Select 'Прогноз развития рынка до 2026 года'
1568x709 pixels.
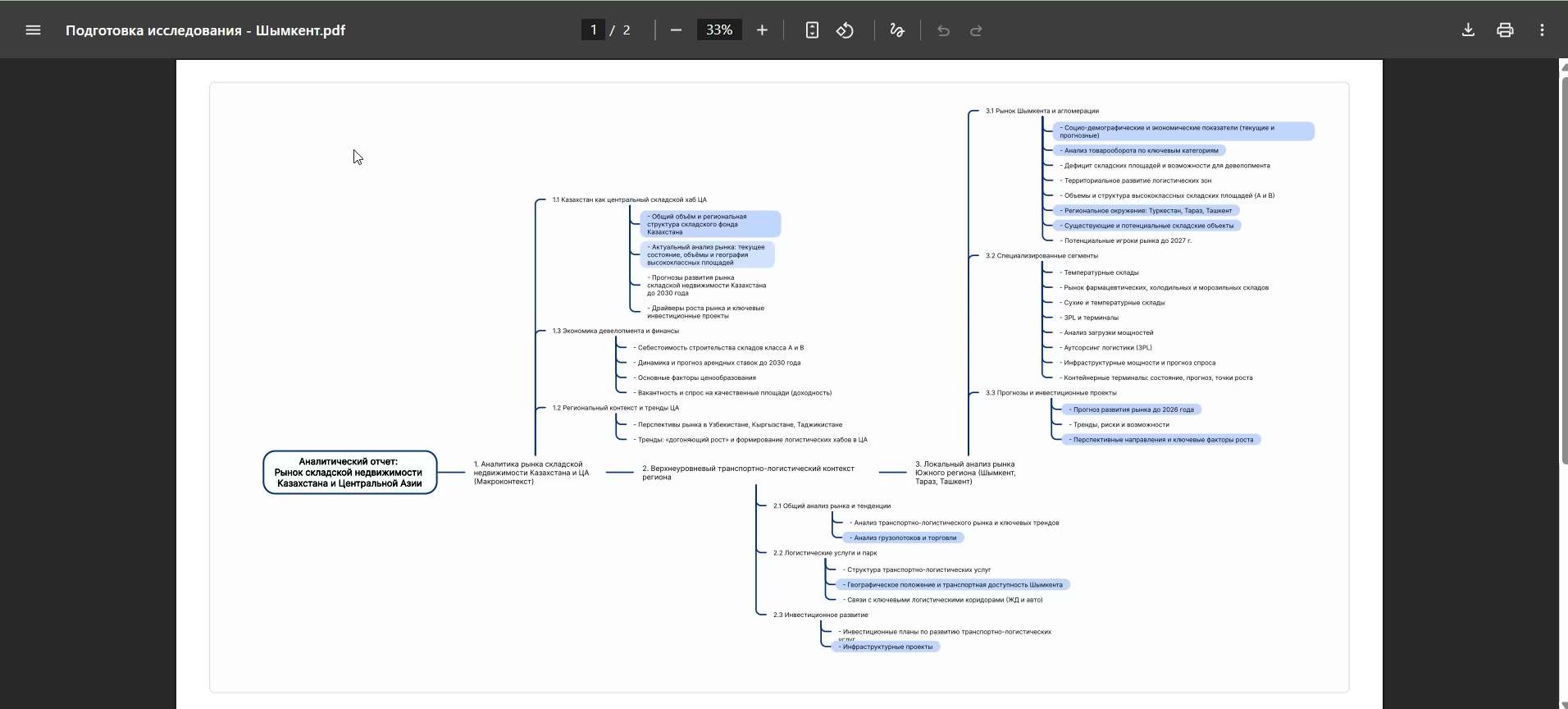click(1132, 409)
